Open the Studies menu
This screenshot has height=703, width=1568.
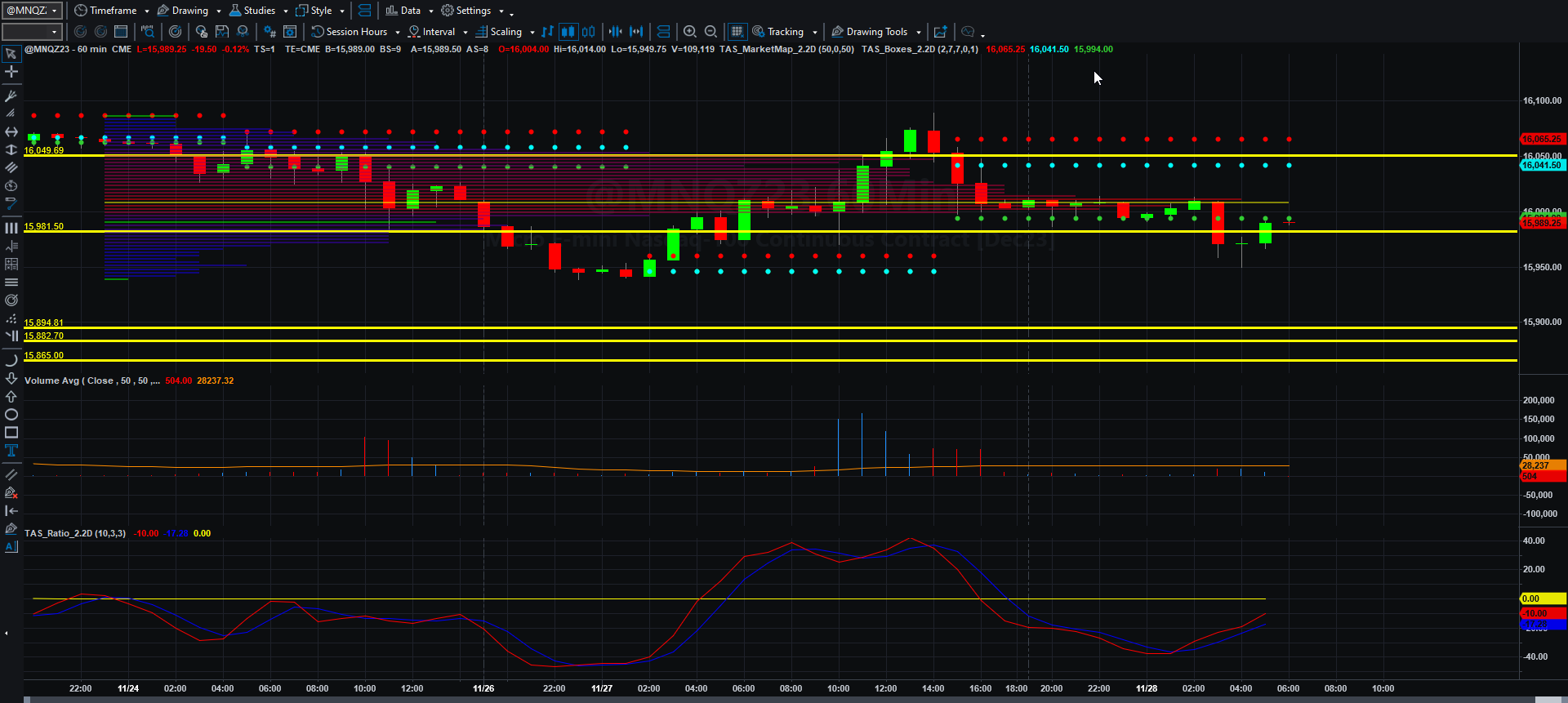coord(258,11)
